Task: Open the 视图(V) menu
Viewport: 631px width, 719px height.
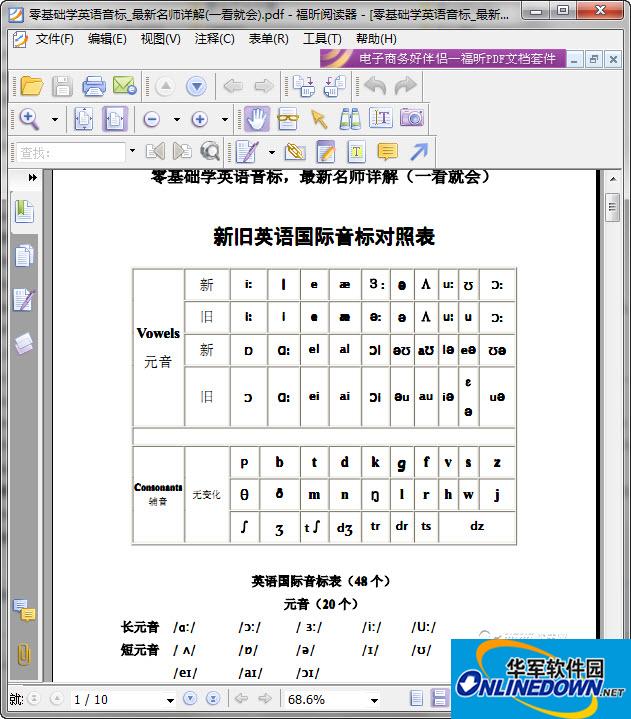Action: (161, 39)
